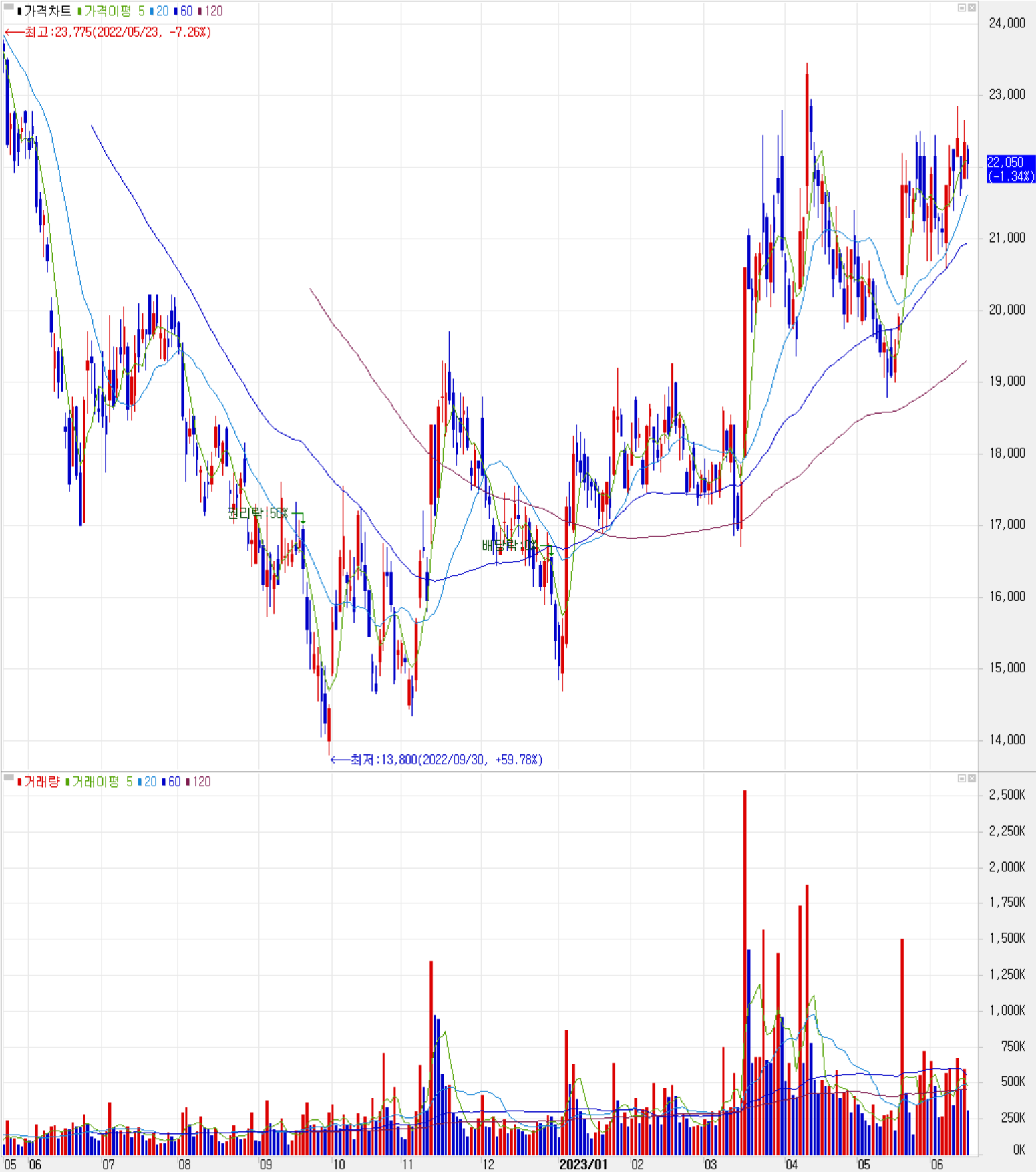1036x1172 pixels.
Task: Click the 1,250K volume axis label
Action: (1007, 975)
